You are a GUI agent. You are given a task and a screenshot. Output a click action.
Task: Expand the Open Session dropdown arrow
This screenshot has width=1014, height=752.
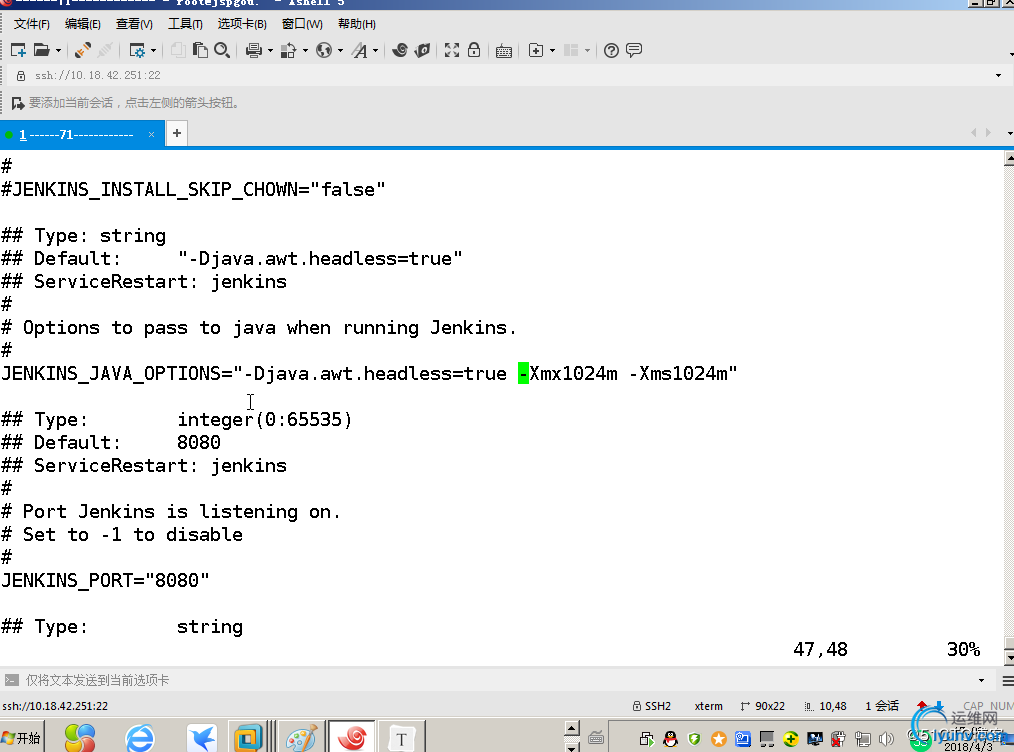(x=58, y=50)
